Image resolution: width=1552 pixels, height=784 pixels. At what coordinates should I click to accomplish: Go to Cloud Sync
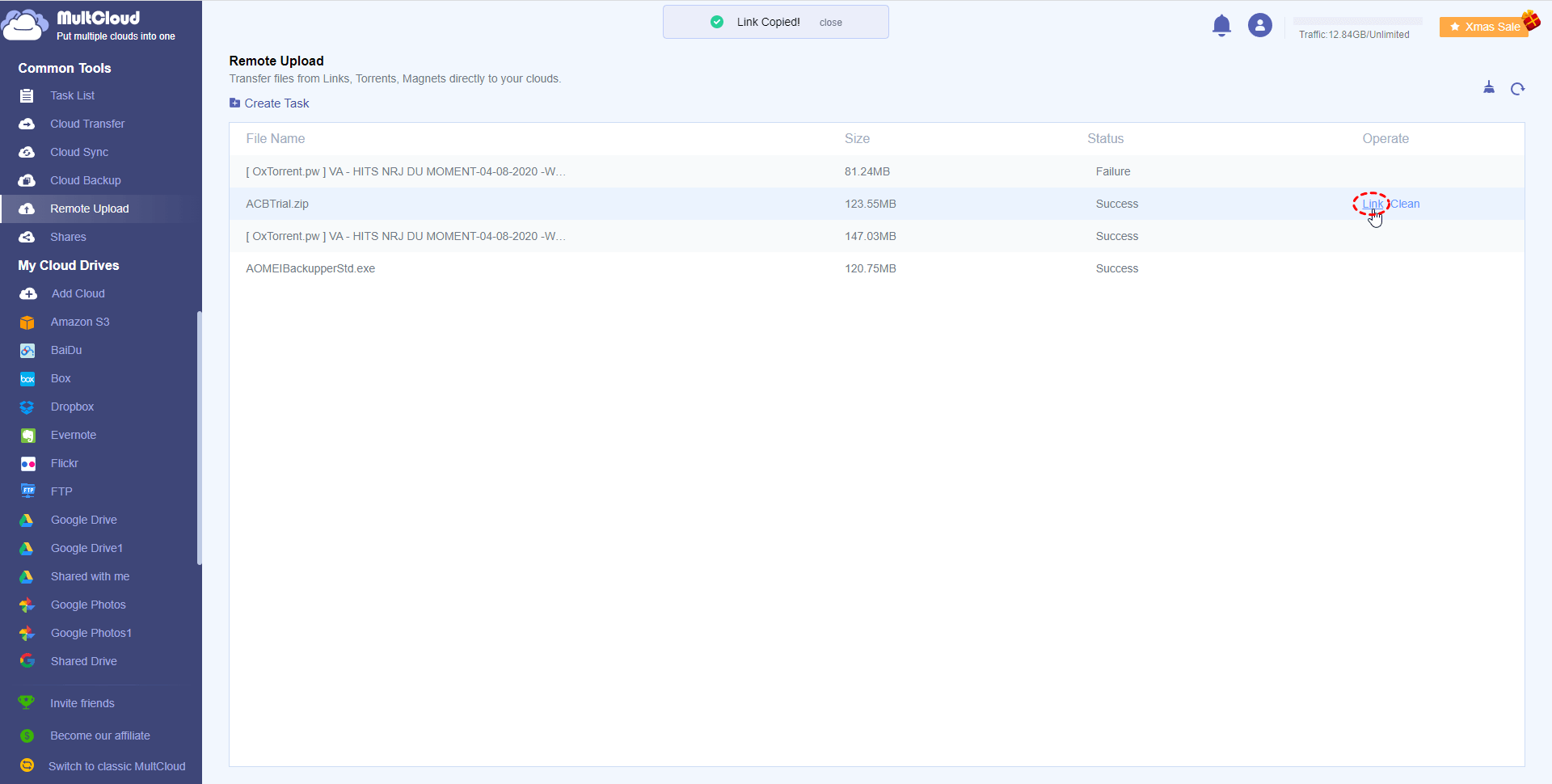pos(79,152)
